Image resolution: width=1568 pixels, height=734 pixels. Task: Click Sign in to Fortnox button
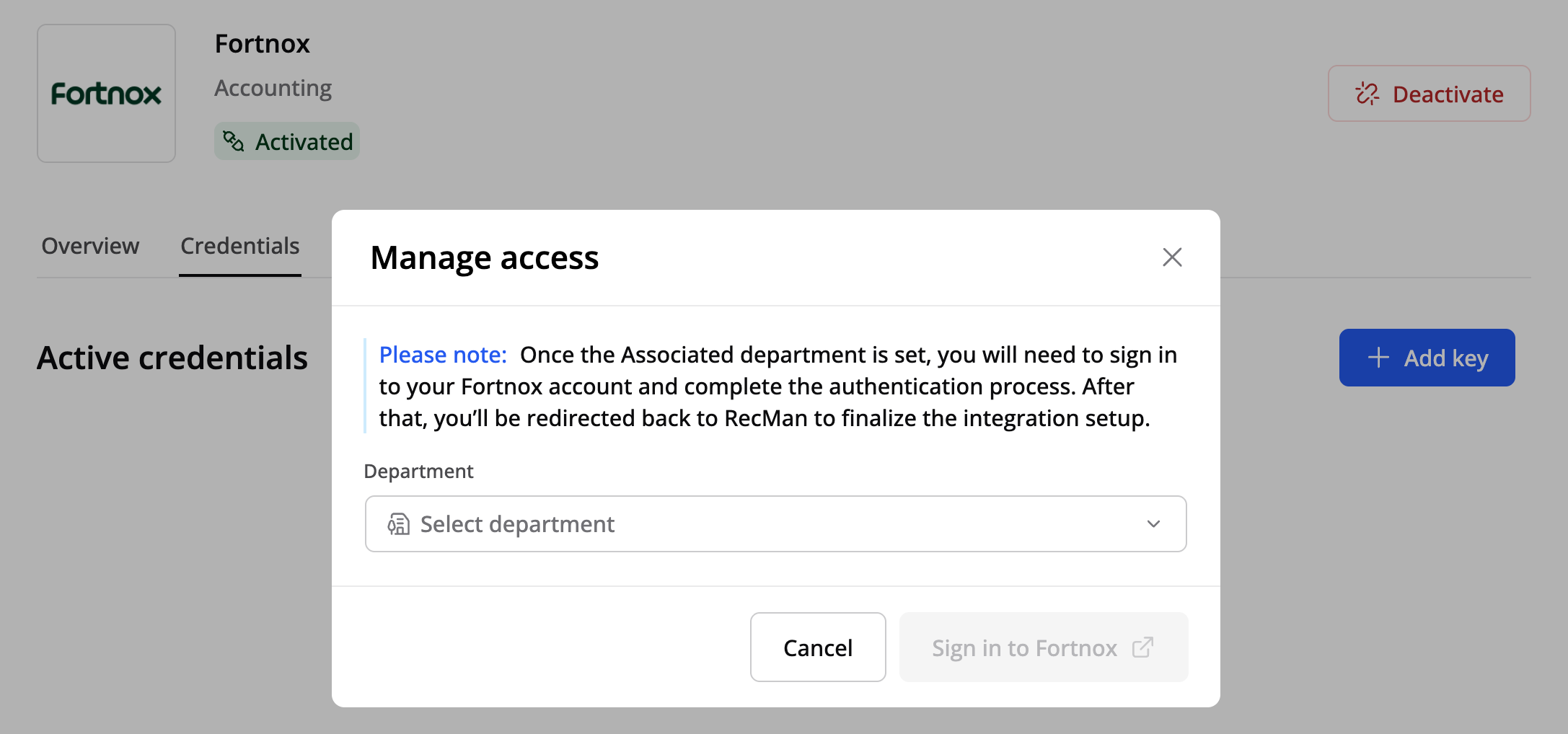(x=1024, y=647)
